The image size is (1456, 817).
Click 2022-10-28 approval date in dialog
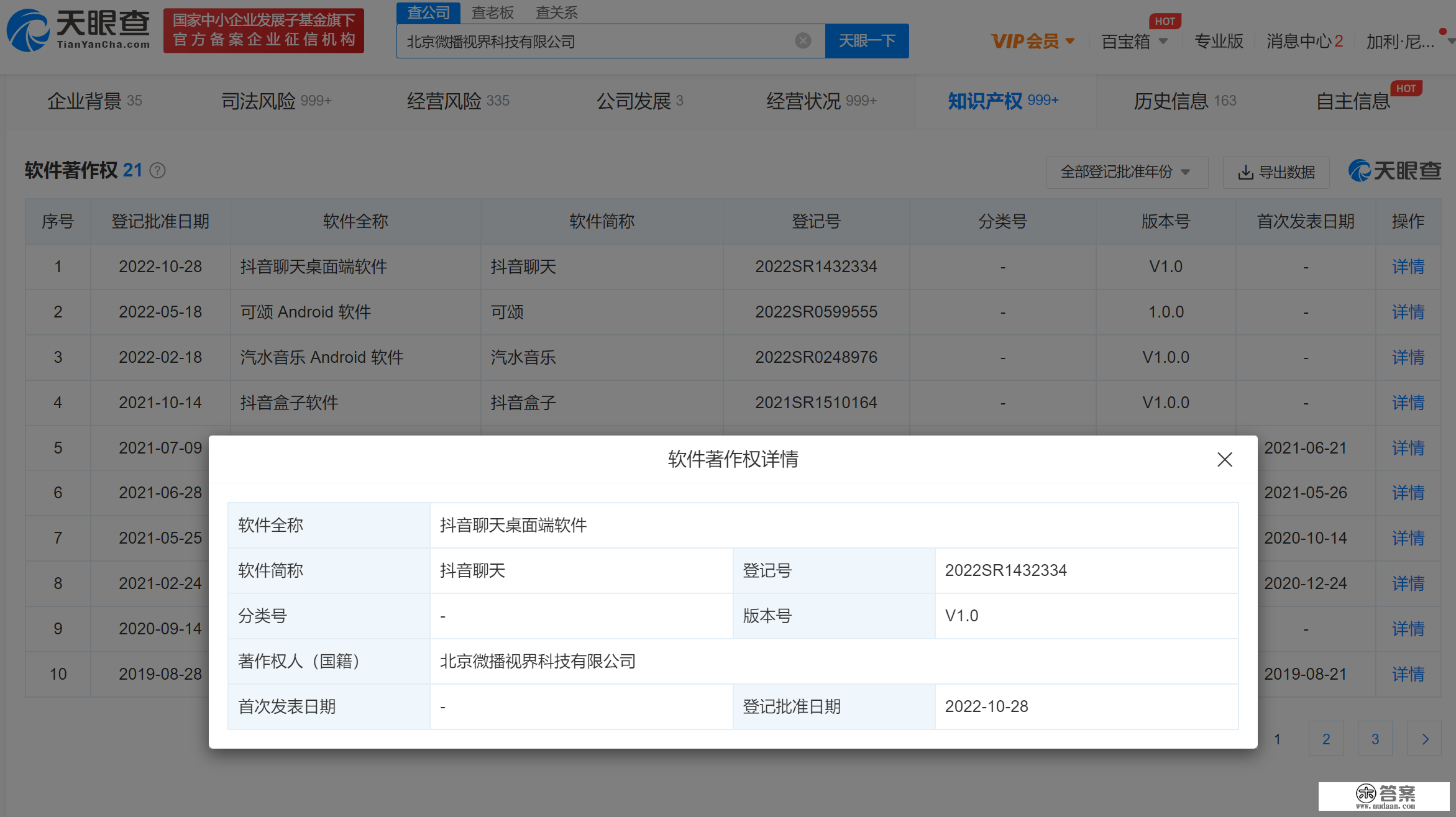click(x=986, y=706)
